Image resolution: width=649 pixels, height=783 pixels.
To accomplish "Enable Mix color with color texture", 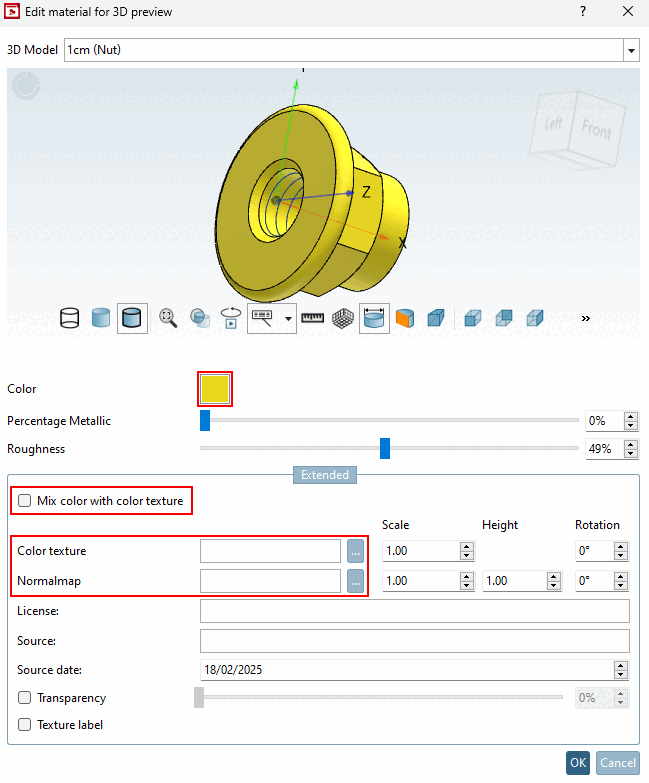I will [24, 500].
